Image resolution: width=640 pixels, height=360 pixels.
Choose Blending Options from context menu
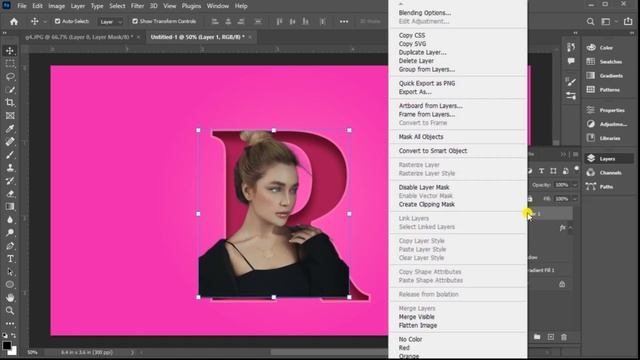pyautogui.click(x=425, y=13)
